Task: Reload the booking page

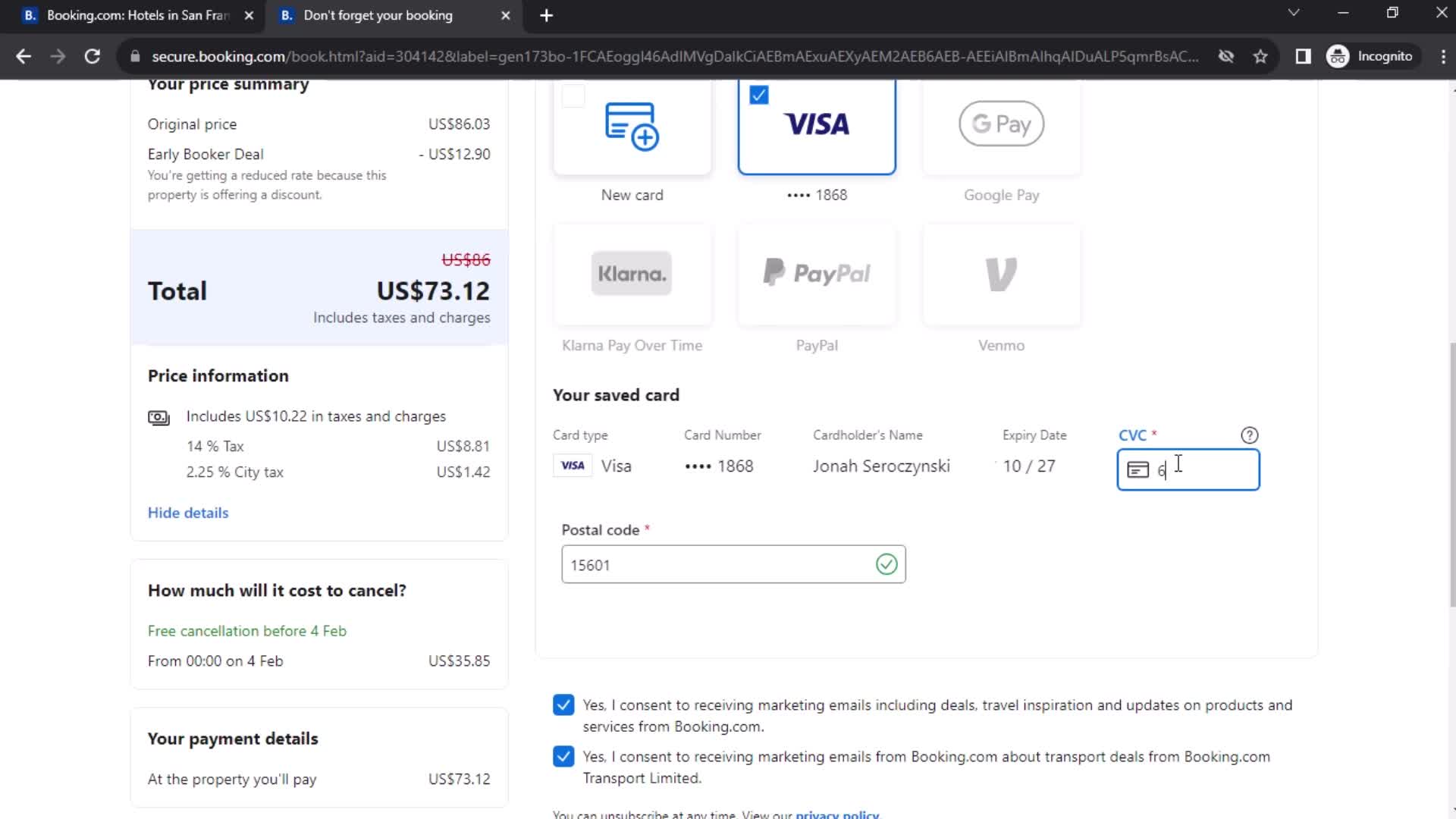Action: [x=93, y=56]
